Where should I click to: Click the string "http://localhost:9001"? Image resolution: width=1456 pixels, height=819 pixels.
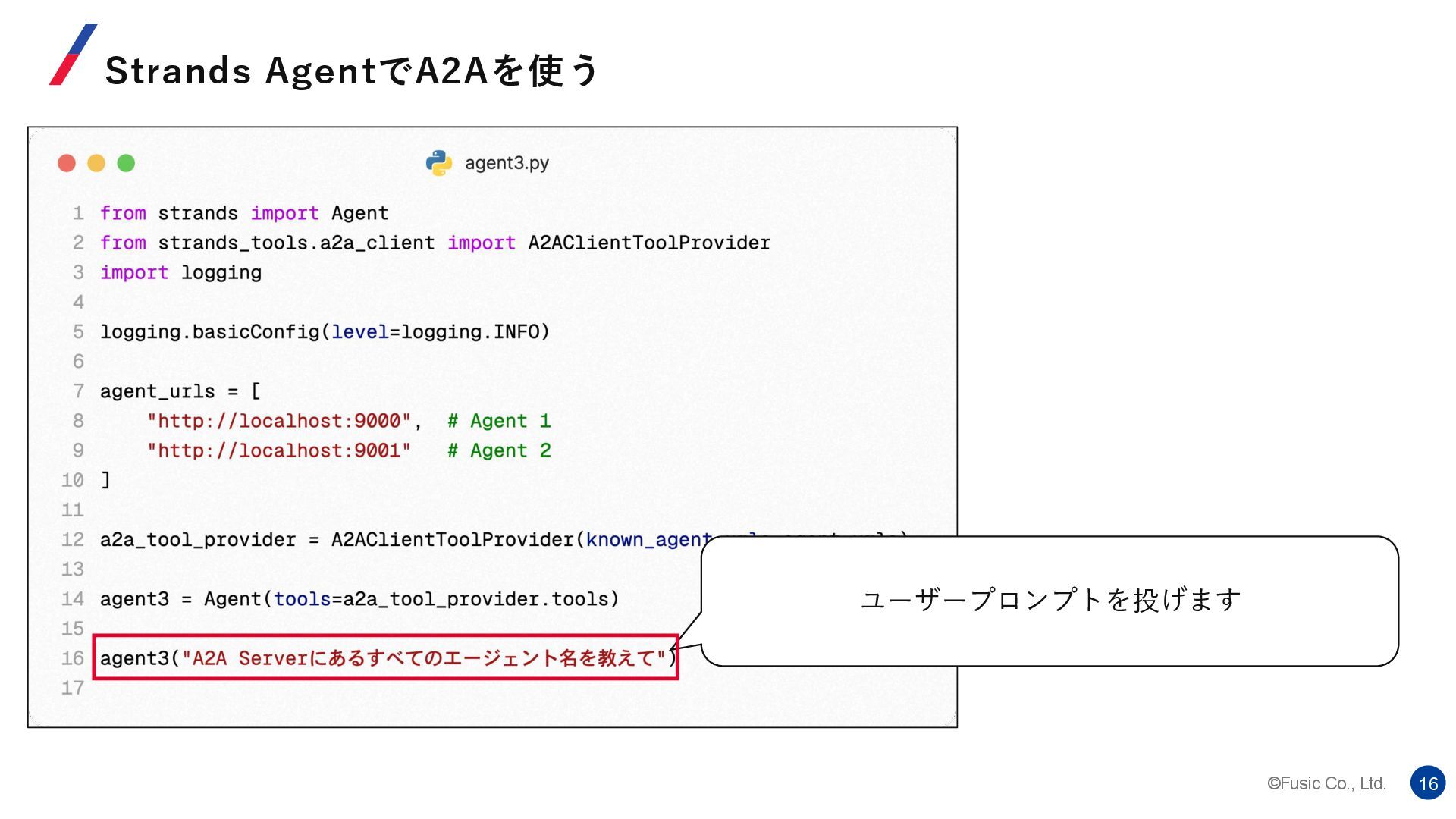tap(279, 450)
